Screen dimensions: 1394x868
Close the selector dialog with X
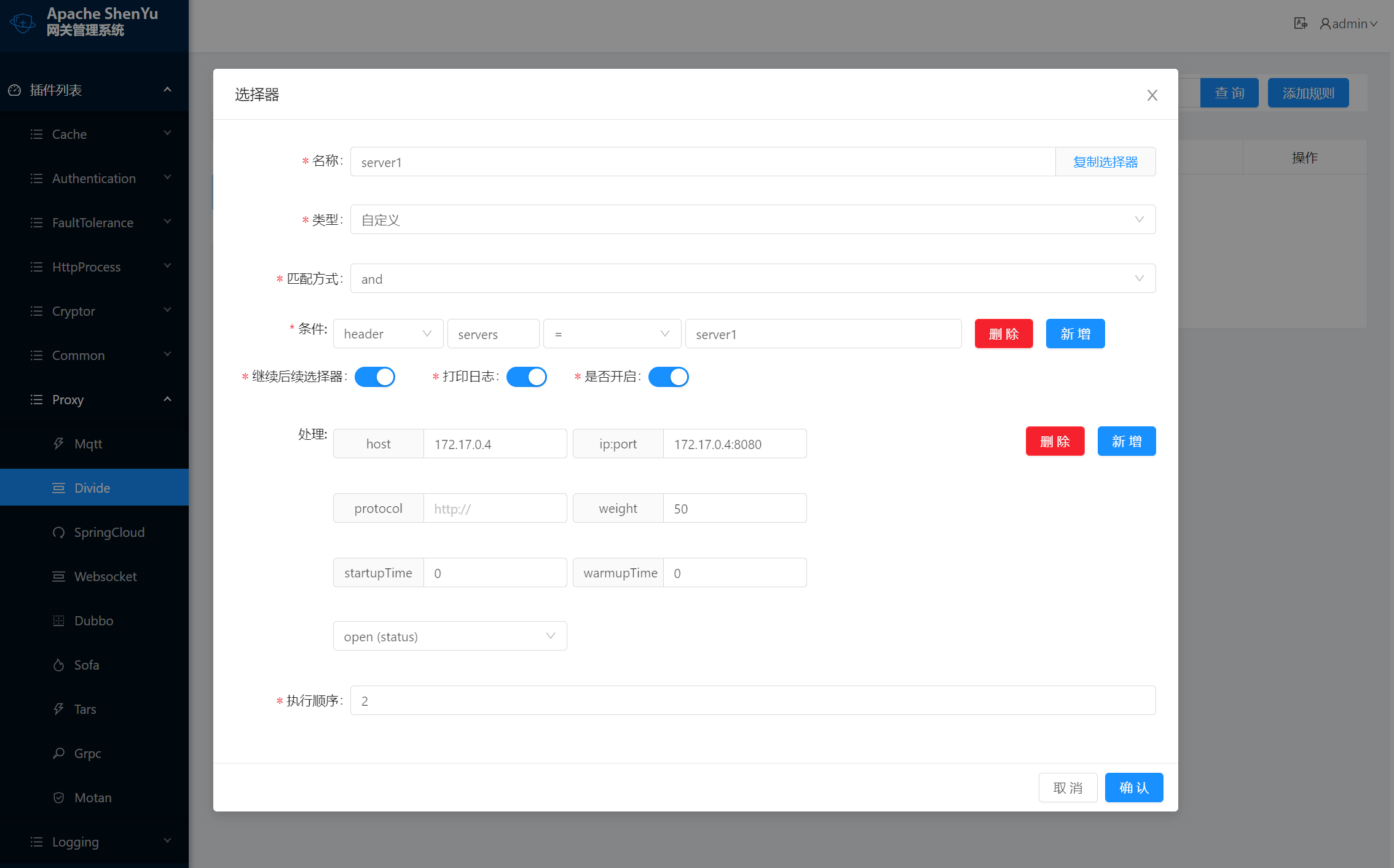(x=1152, y=95)
